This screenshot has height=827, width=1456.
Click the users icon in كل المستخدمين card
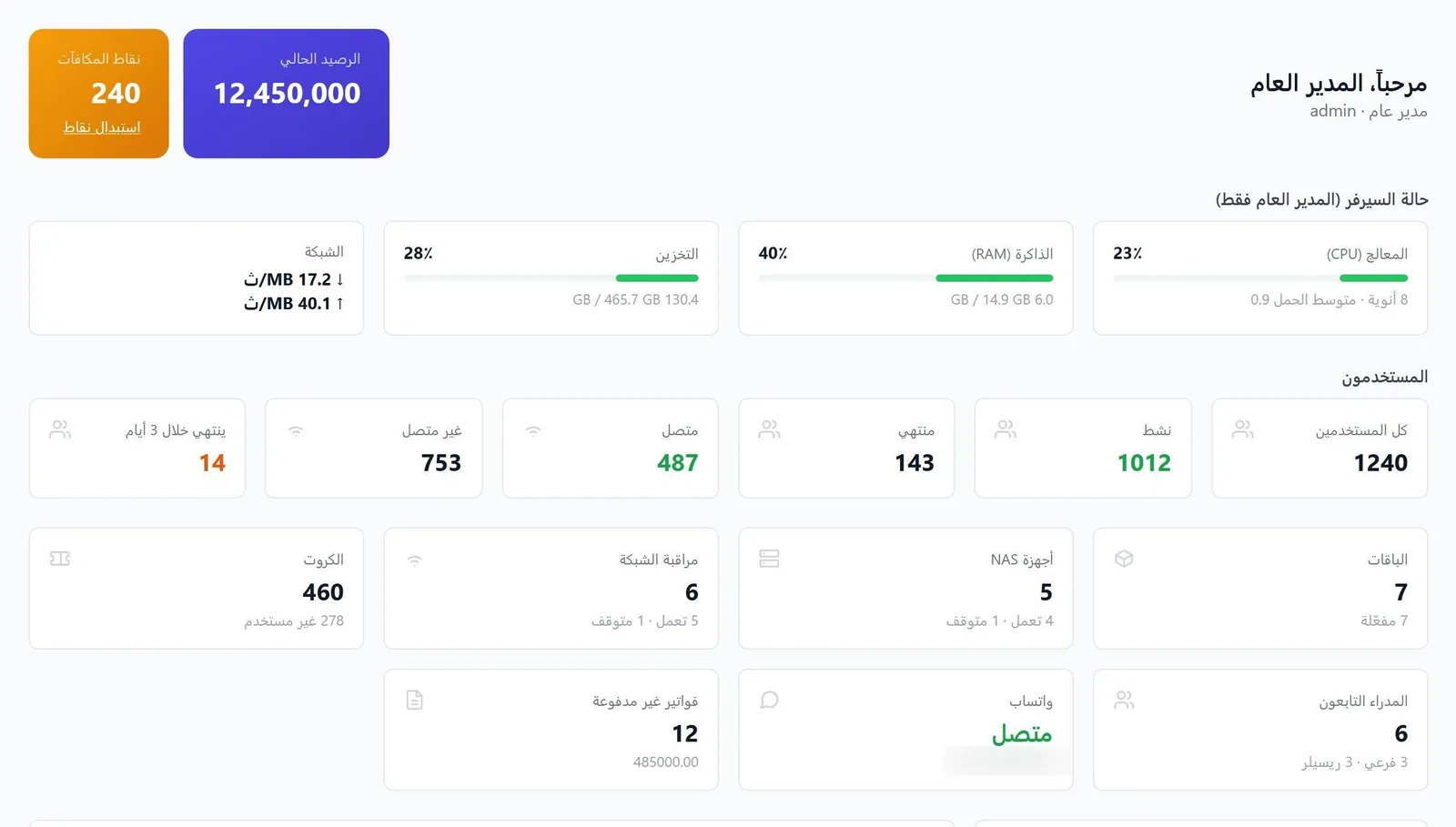pos(1242,429)
